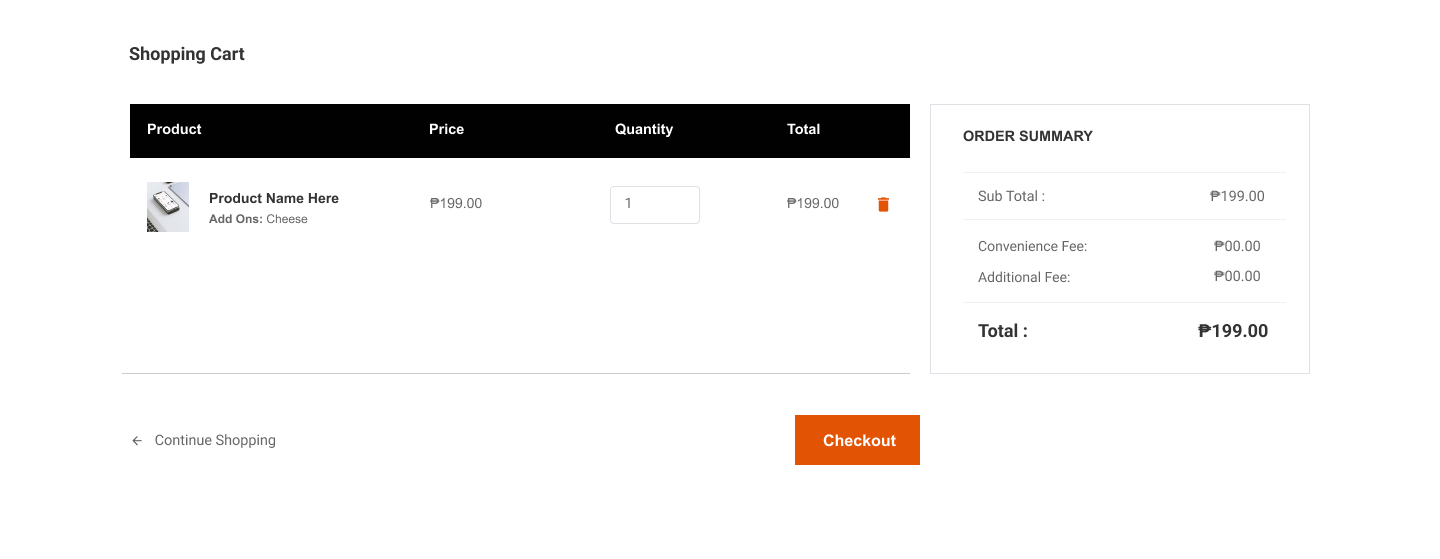Click the Product column header
Image resolution: width=1440 pixels, height=559 pixels.
coord(174,129)
